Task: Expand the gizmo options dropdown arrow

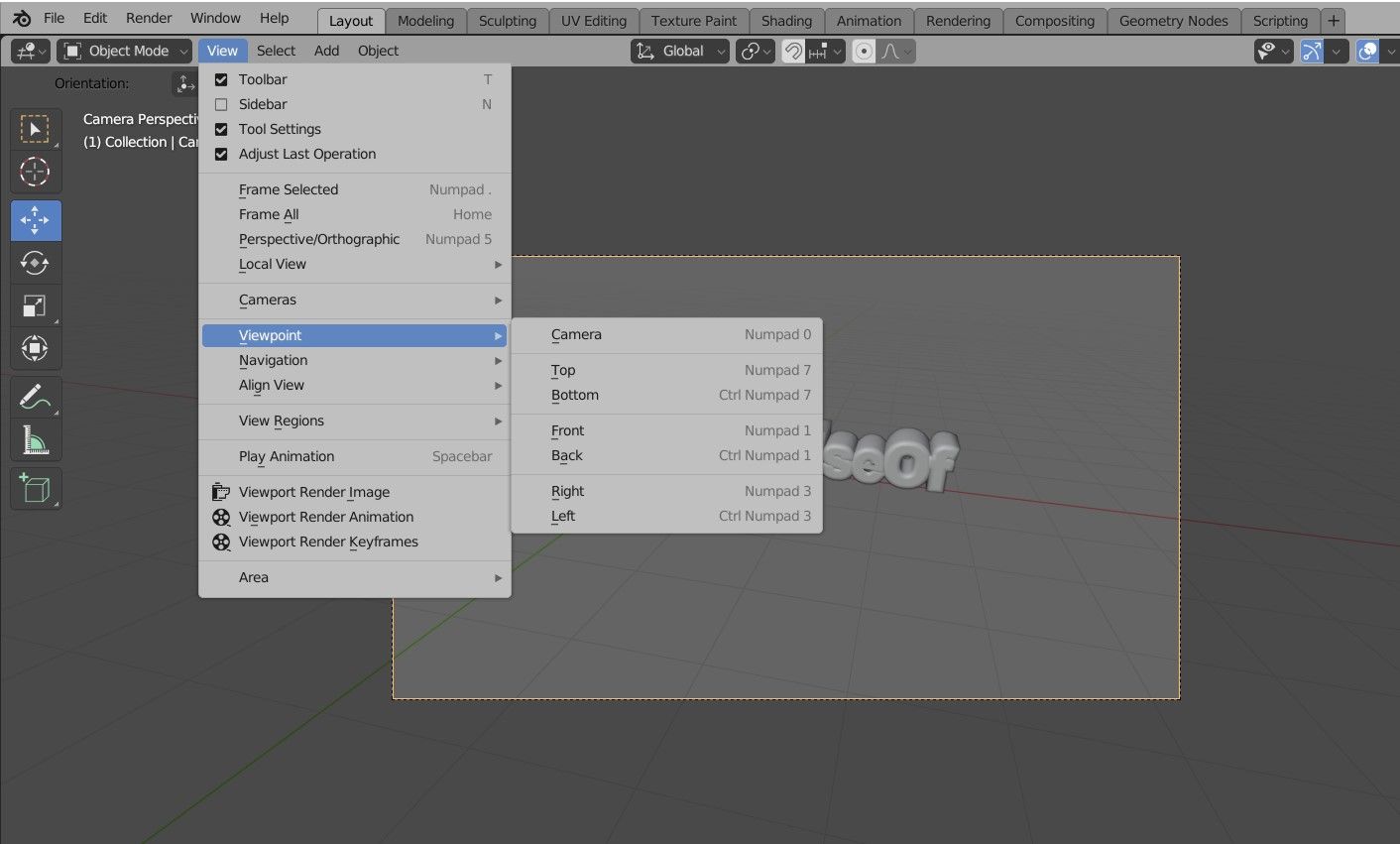Action: [1337, 52]
